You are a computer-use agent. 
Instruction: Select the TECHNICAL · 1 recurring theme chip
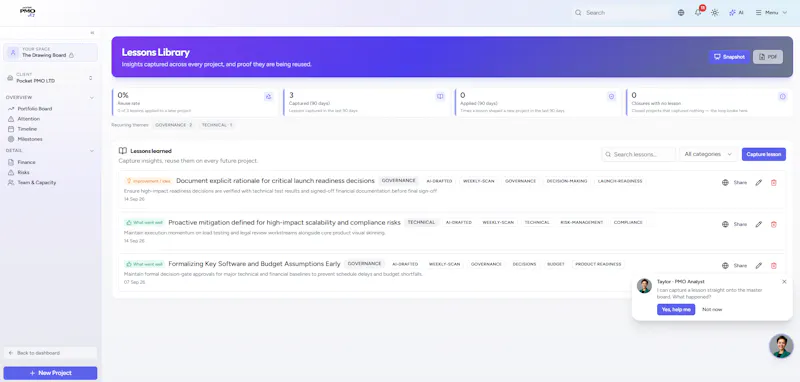[x=216, y=125]
